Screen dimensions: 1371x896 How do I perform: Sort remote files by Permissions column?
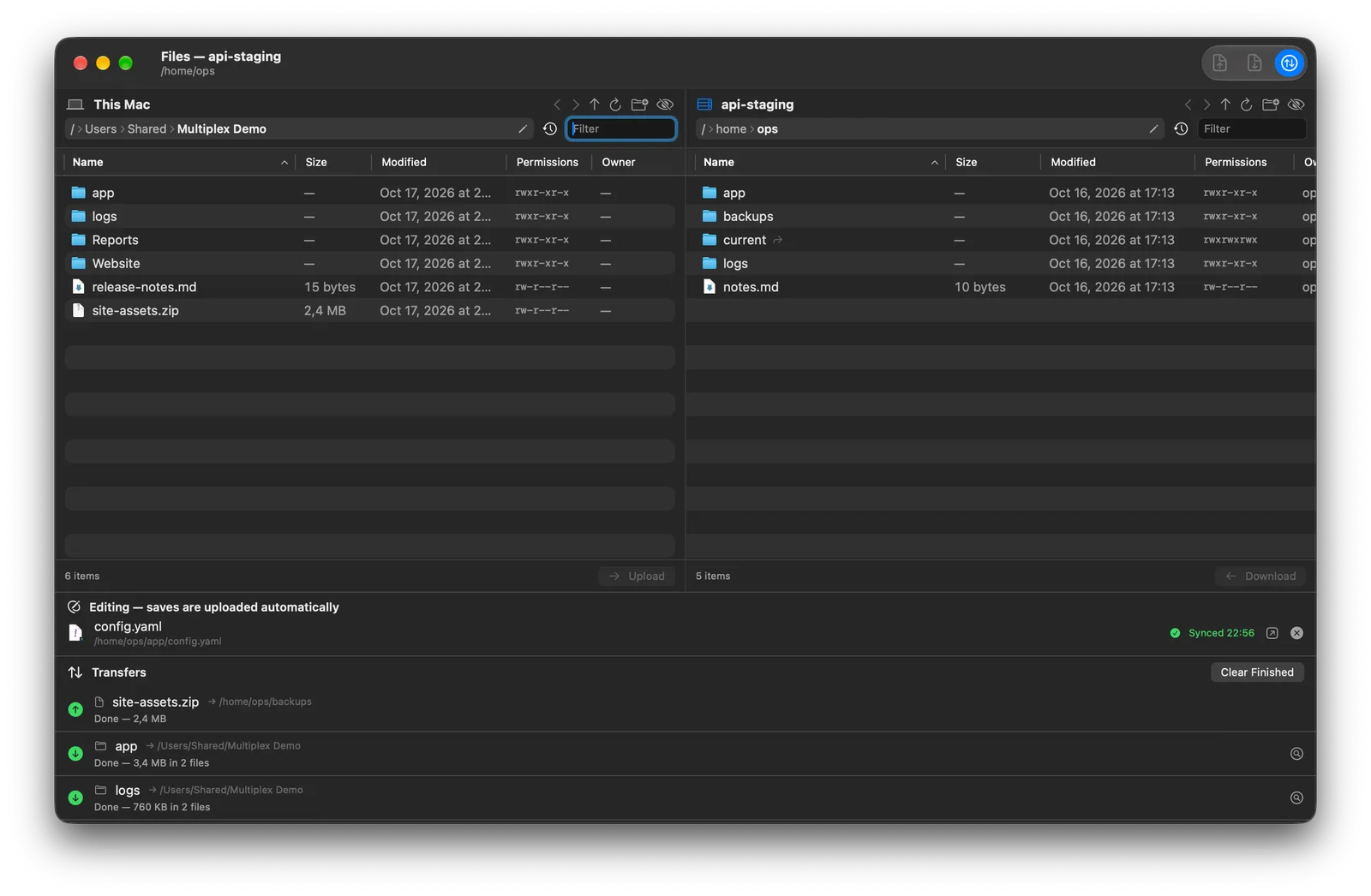point(1243,162)
